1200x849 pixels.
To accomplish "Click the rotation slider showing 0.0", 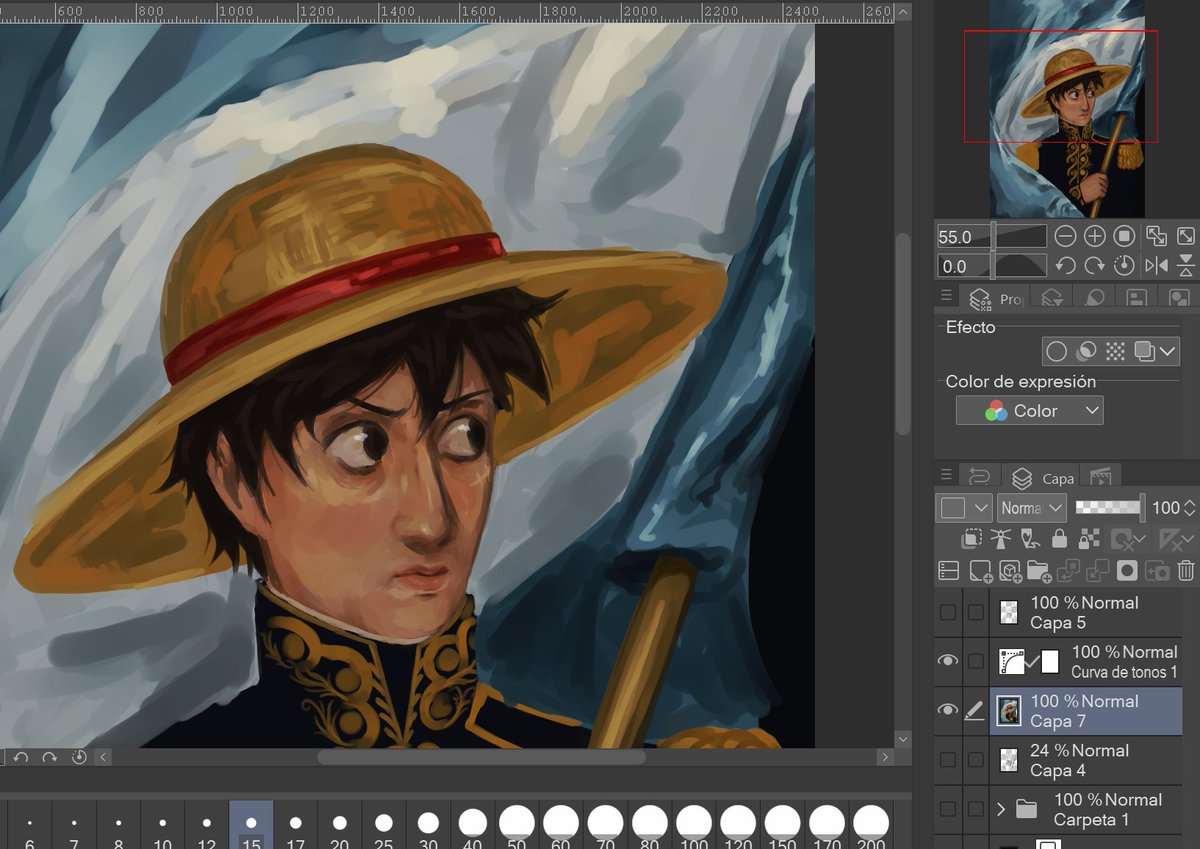I will [x=991, y=266].
